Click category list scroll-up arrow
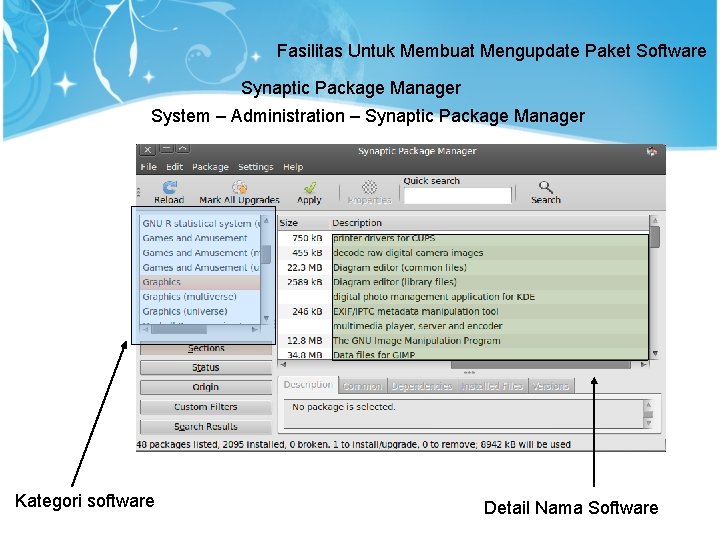Image resolution: width=720 pixels, height=540 pixels. [266, 221]
